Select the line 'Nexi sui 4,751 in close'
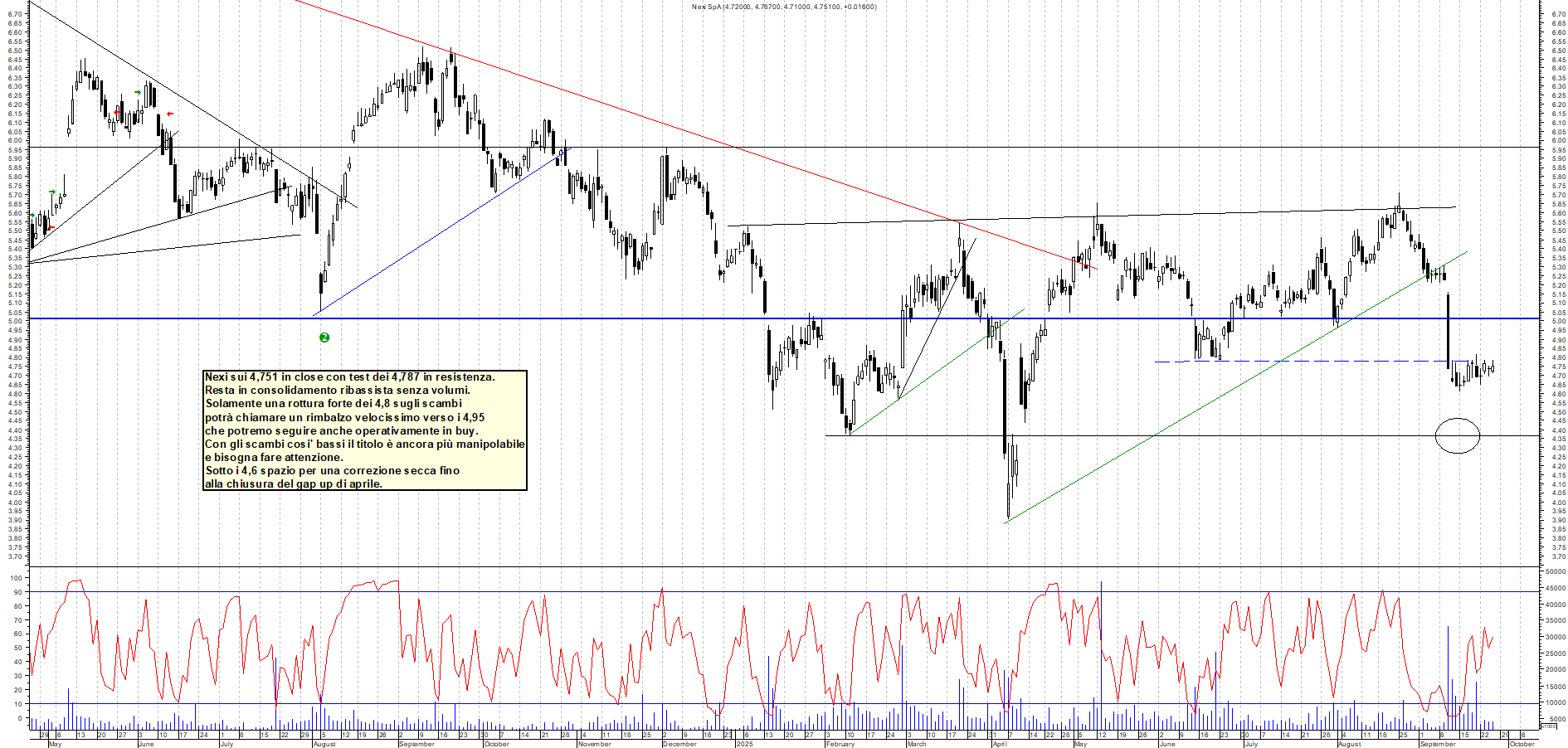 (350, 377)
